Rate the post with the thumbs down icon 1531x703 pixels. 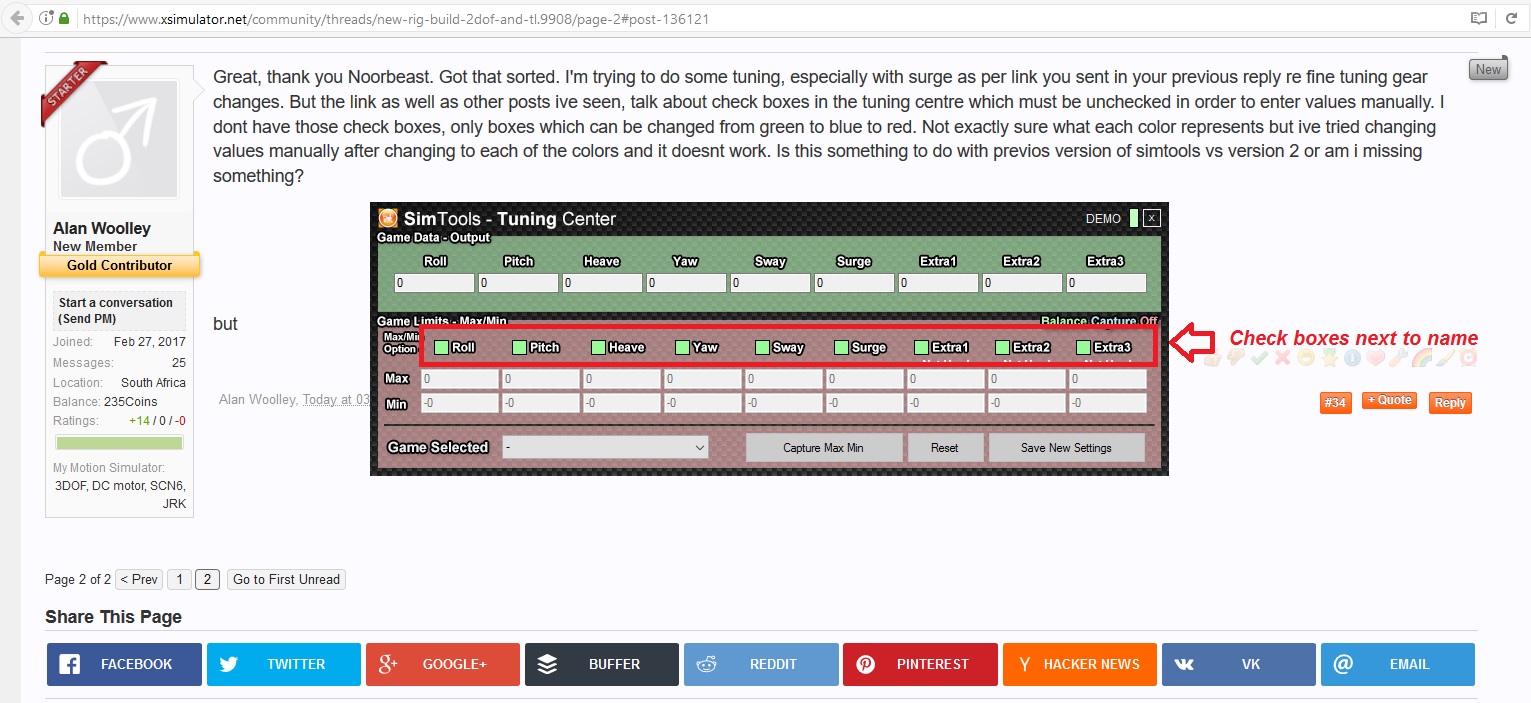pos(1236,357)
